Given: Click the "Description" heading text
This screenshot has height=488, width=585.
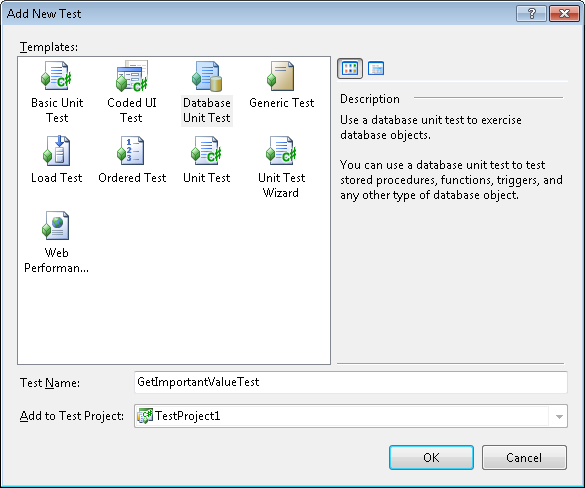Looking at the screenshot, I should (370, 99).
